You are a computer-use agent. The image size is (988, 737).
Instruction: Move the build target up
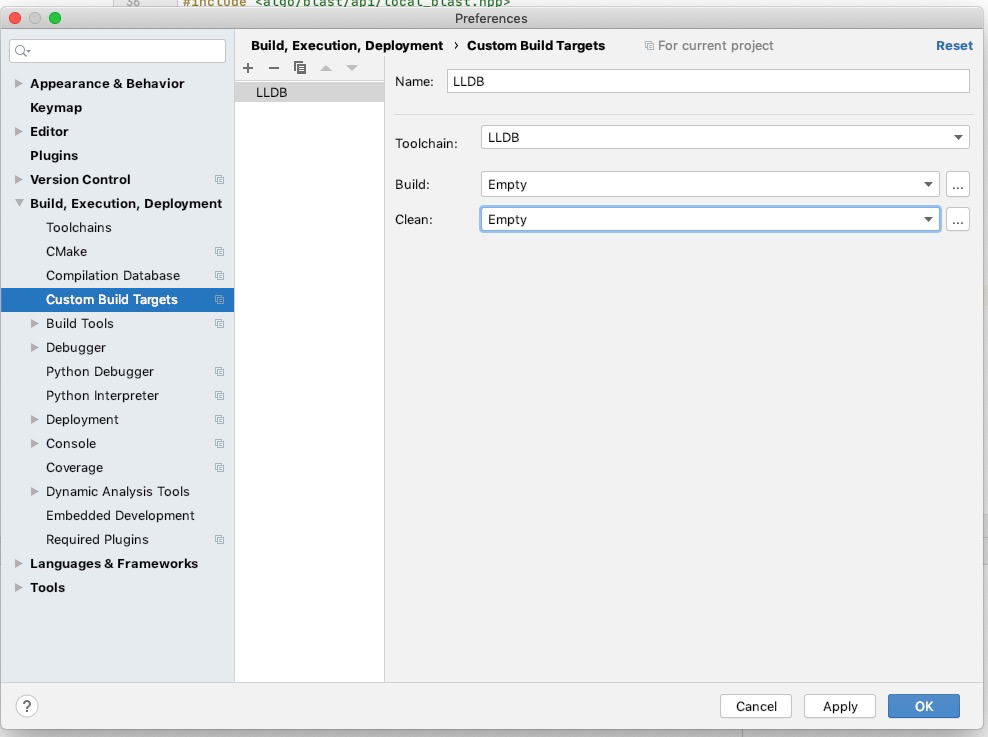coord(326,68)
